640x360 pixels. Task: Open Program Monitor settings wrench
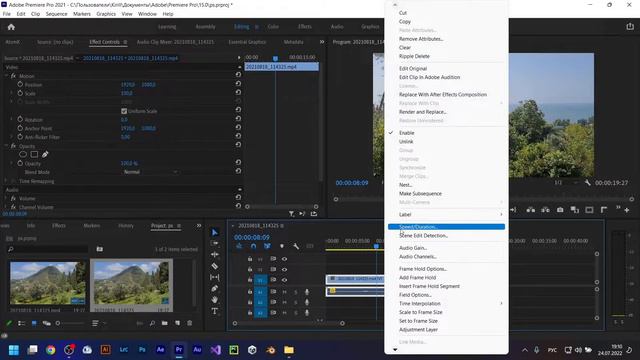587,183
